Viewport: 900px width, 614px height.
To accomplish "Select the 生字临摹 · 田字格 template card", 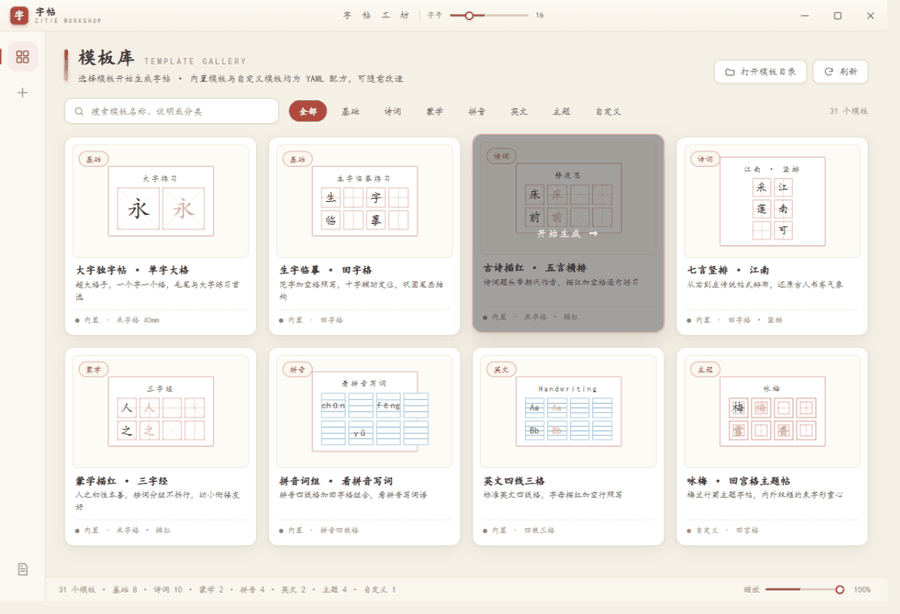I will pos(364,236).
